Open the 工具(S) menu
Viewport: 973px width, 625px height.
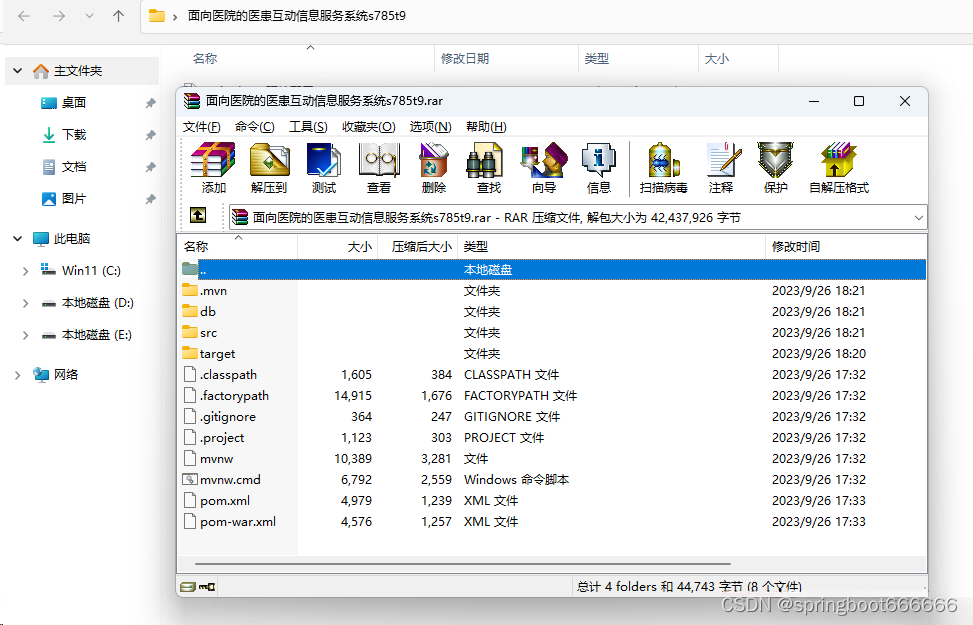tap(308, 127)
